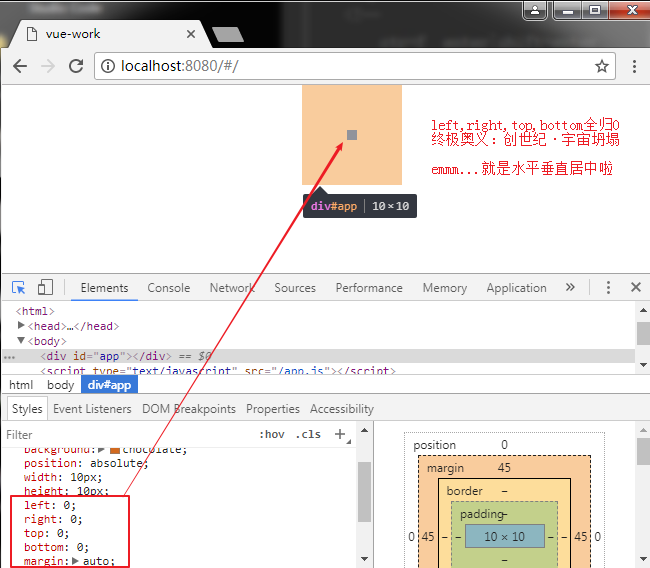This screenshot has height=568, width=650.
Task: Click body in the breadcrumb bar
Action: (61, 385)
